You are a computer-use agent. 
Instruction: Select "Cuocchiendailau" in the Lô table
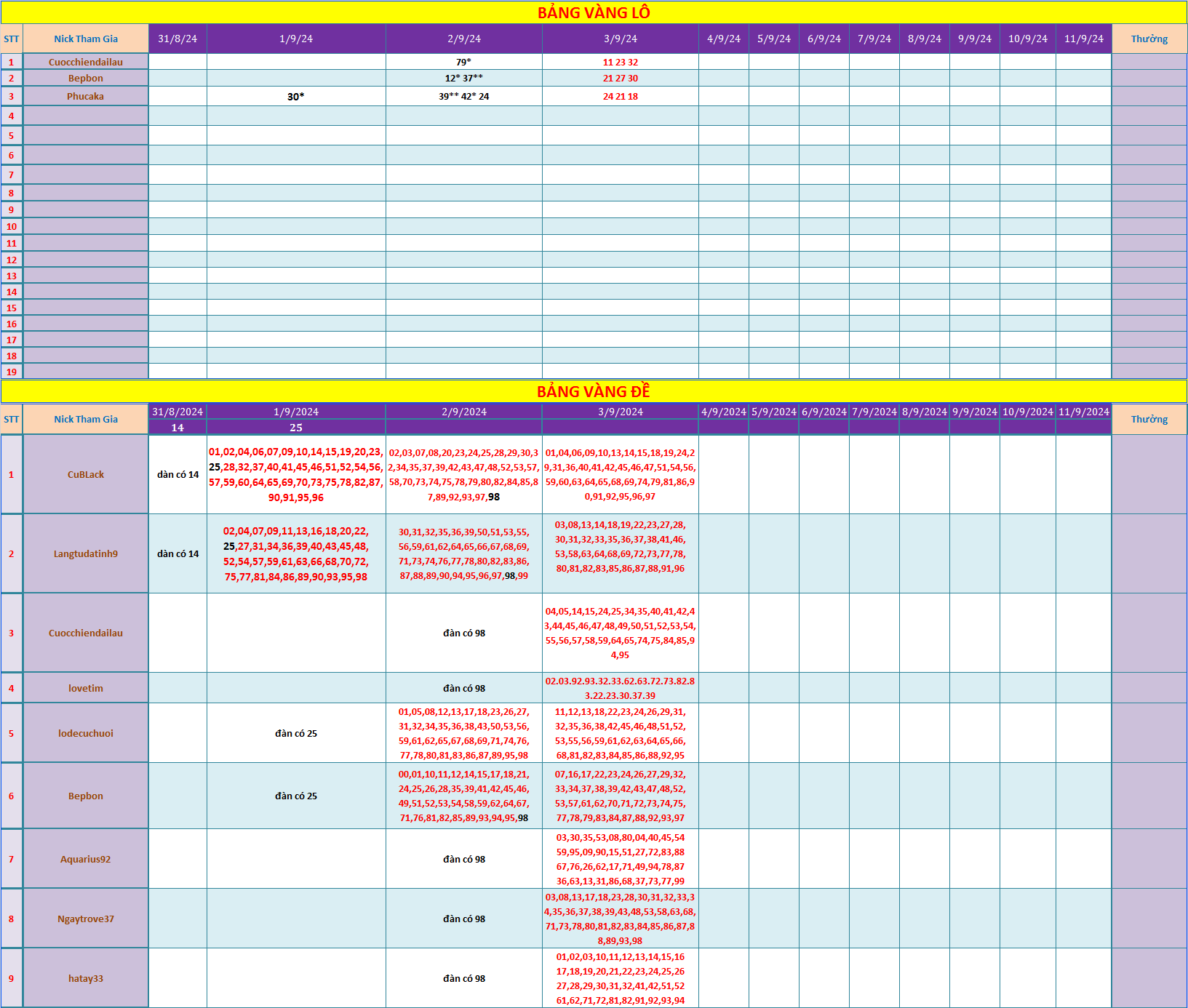click(x=86, y=62)
